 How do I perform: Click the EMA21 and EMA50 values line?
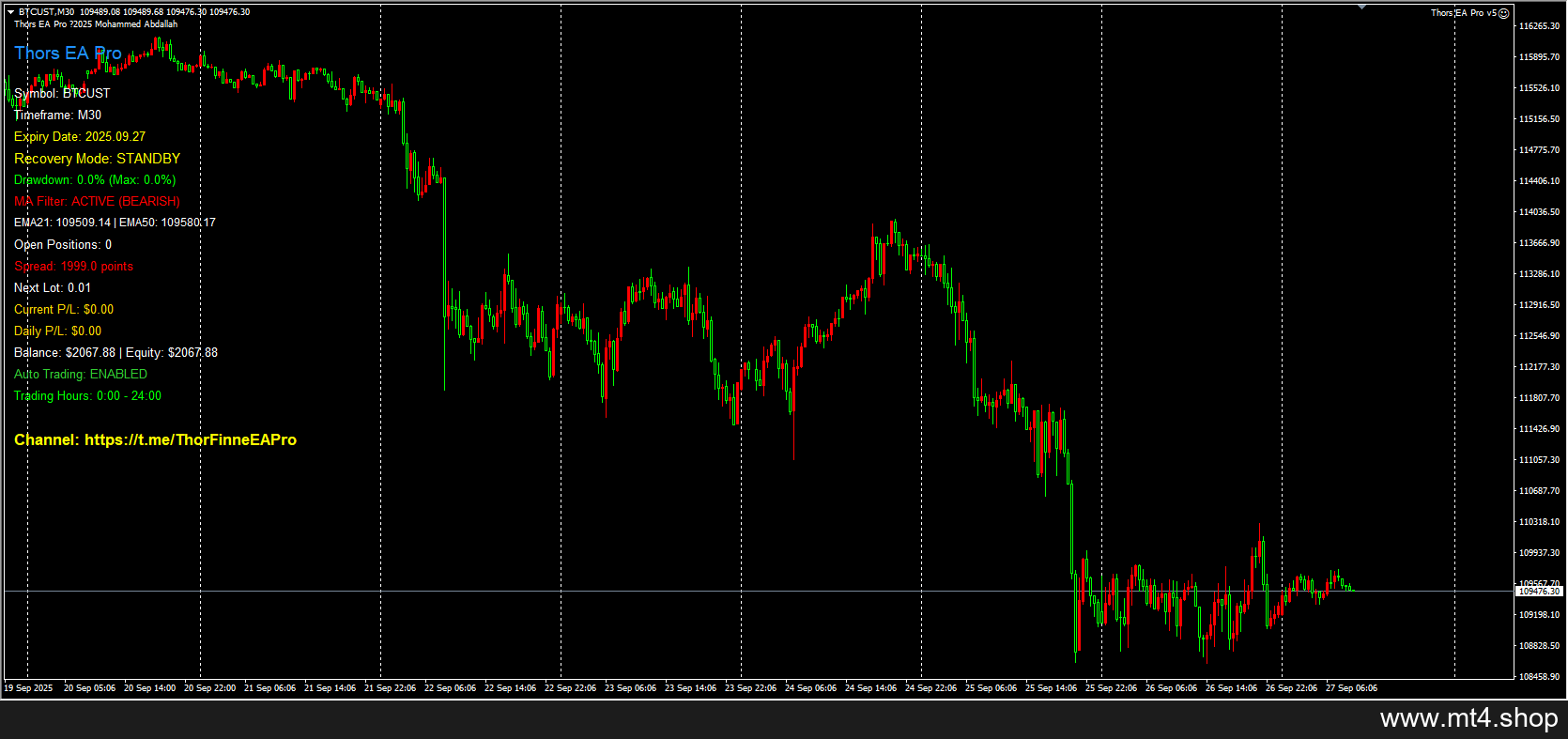coord(115,223)
